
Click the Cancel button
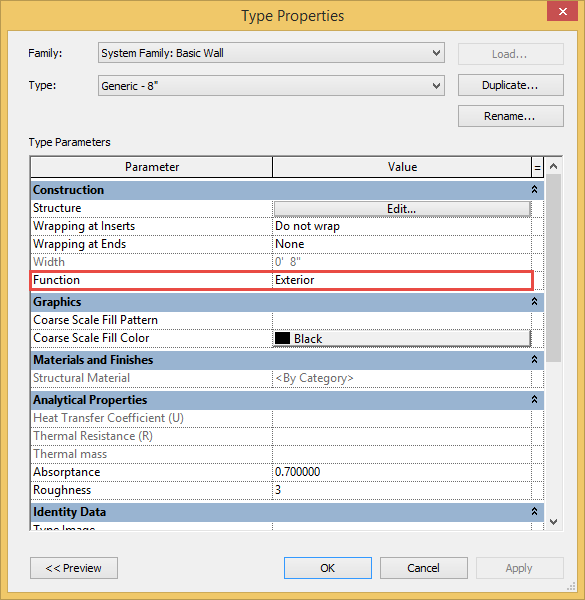click(x=424, y=568)
